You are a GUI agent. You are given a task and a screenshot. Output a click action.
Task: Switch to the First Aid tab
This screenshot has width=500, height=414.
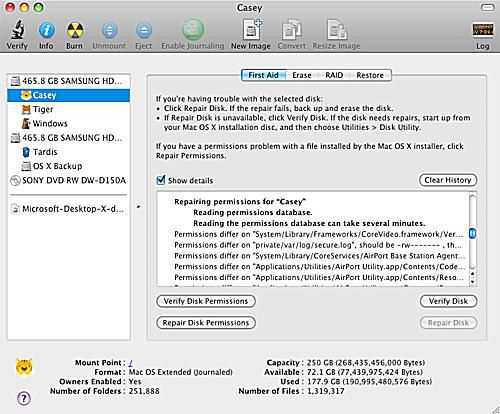[x=263, y=75]
